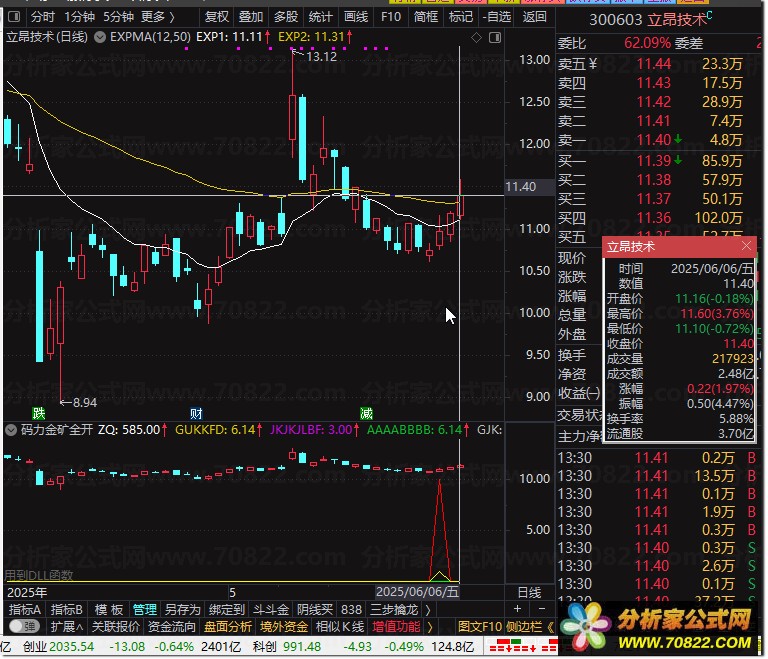
Task: Click the 返回 button
Action: 534,17
